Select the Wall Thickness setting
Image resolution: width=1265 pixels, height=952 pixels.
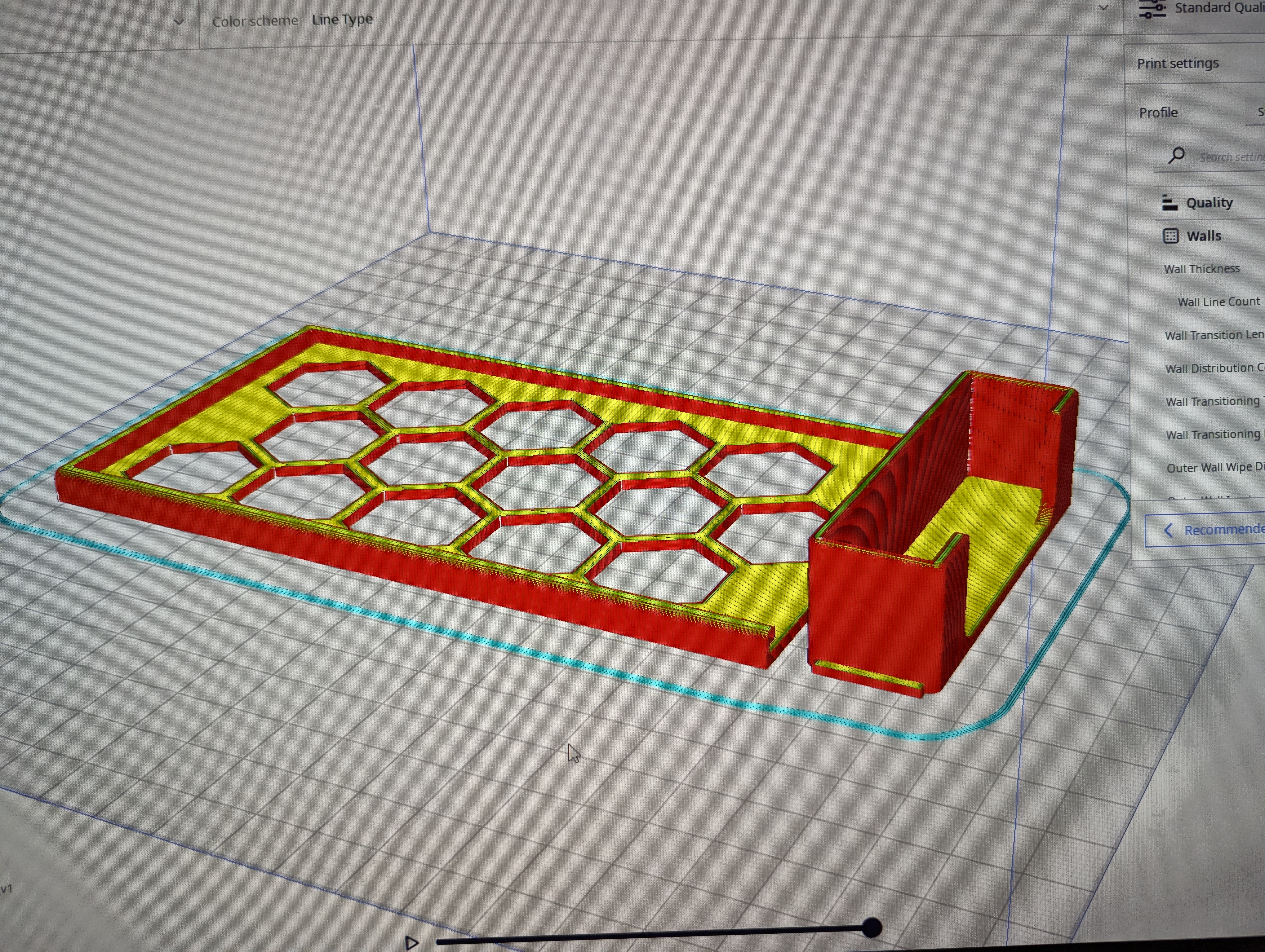1201,269
